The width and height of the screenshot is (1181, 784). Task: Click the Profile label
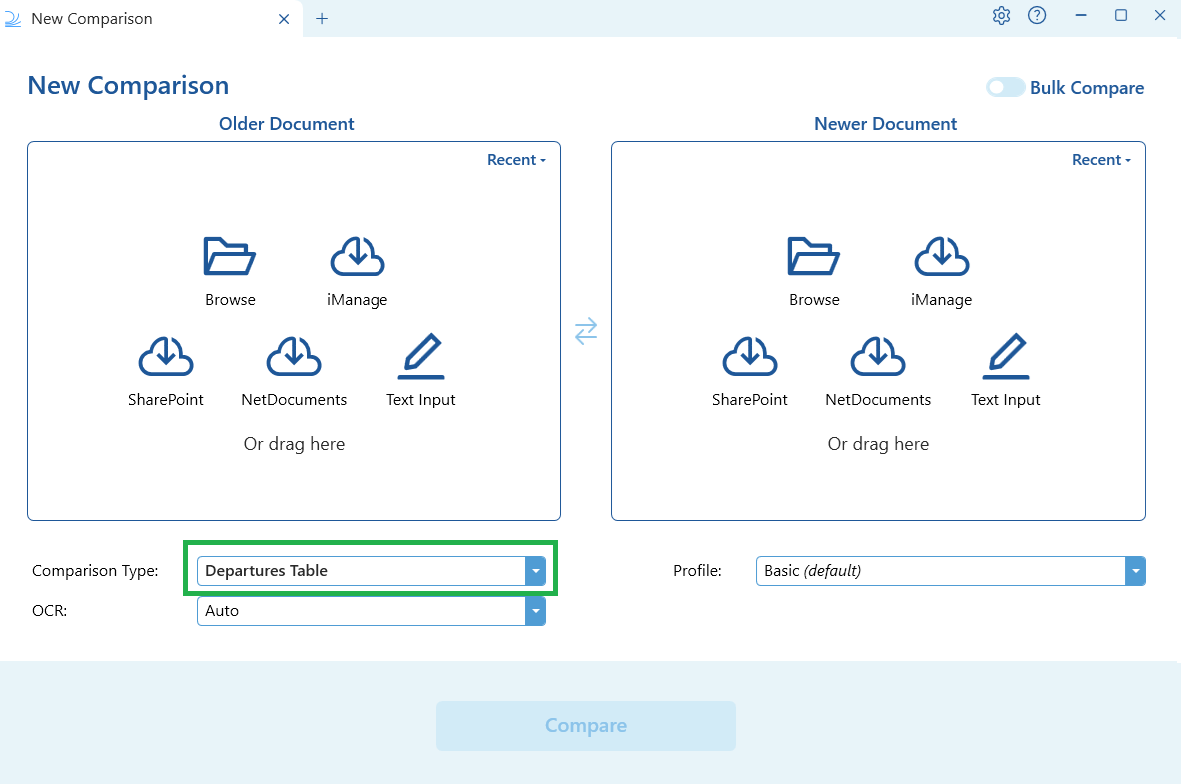click(x=697, y=571)
